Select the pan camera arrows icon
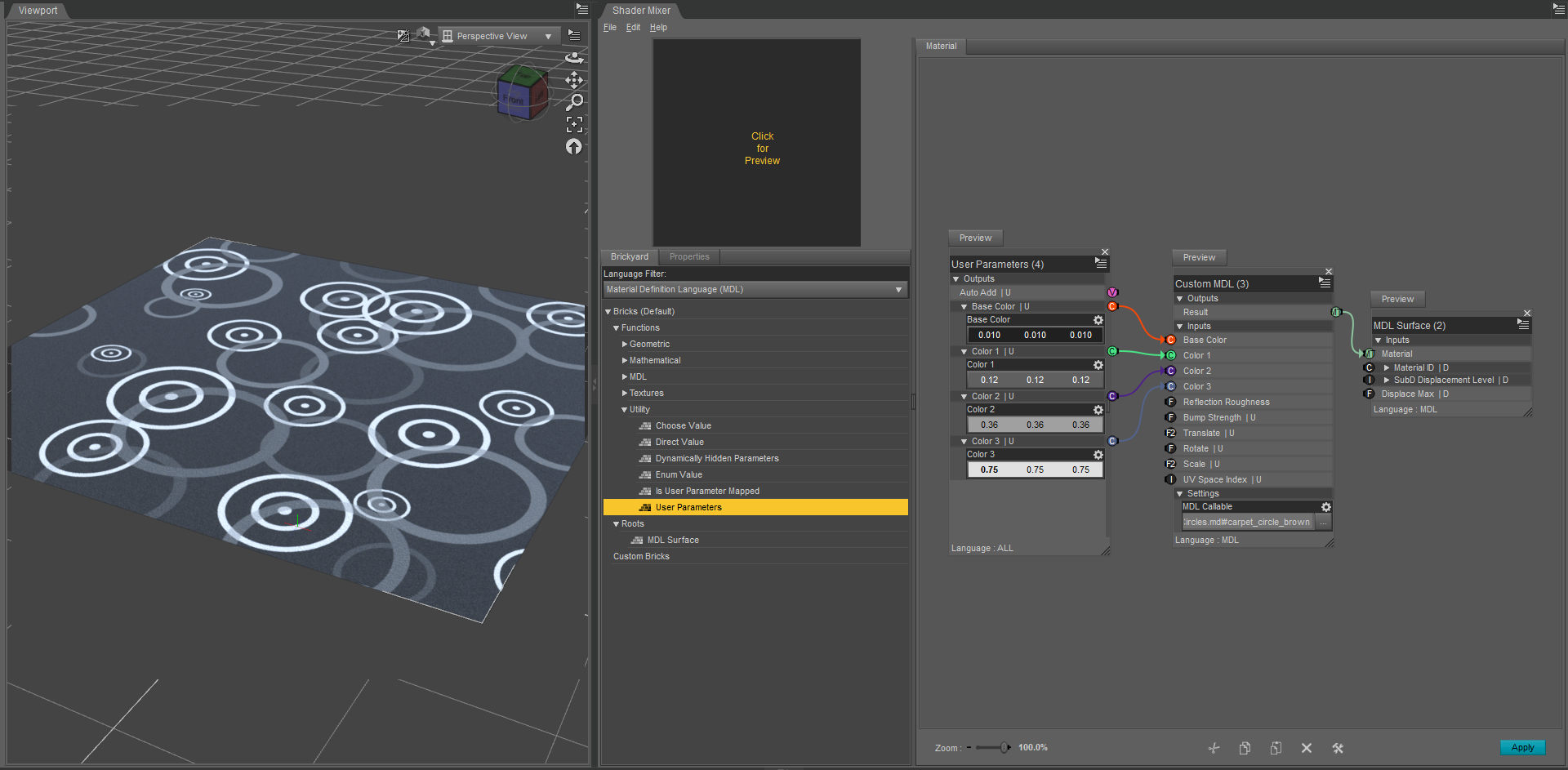The image size is (1568, 770). tap(574, 80)
